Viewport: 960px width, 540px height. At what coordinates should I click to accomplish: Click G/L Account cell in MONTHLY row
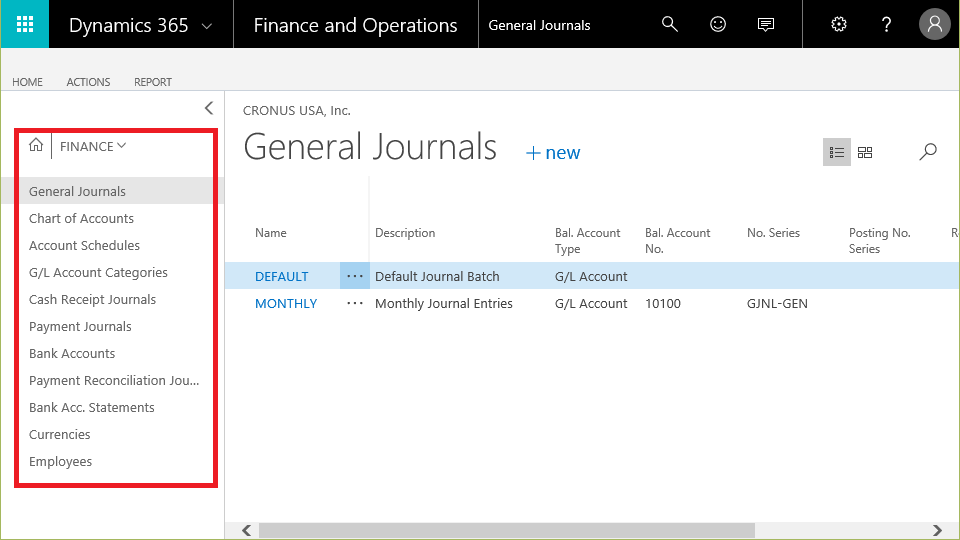click(x=591, y=303)
